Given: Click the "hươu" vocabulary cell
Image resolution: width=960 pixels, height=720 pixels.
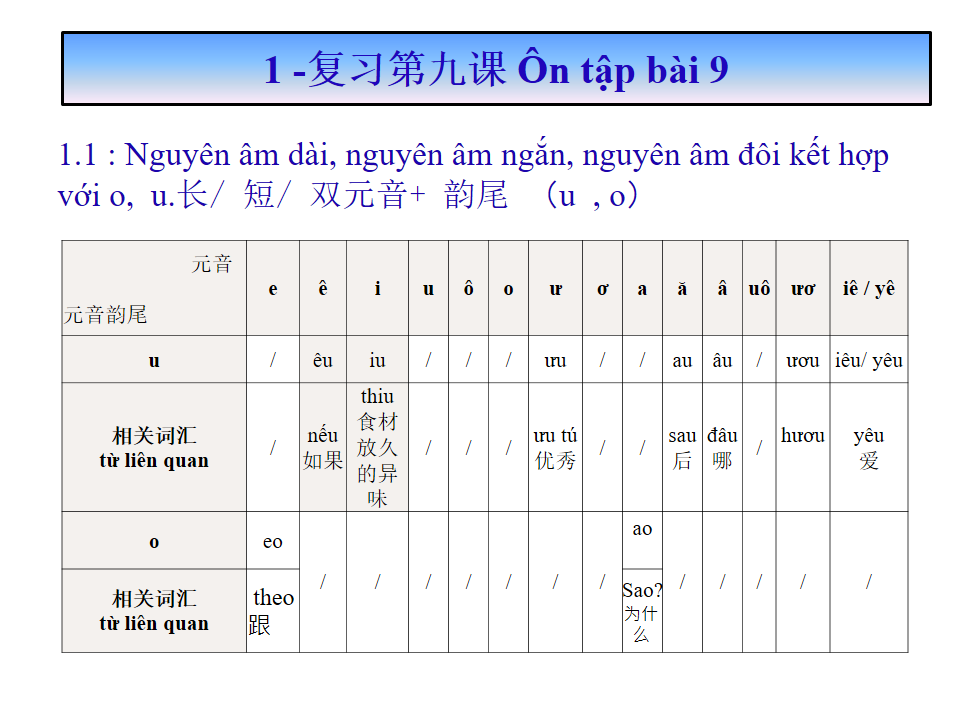Looking at the screenshot, I should click(803, 436).
